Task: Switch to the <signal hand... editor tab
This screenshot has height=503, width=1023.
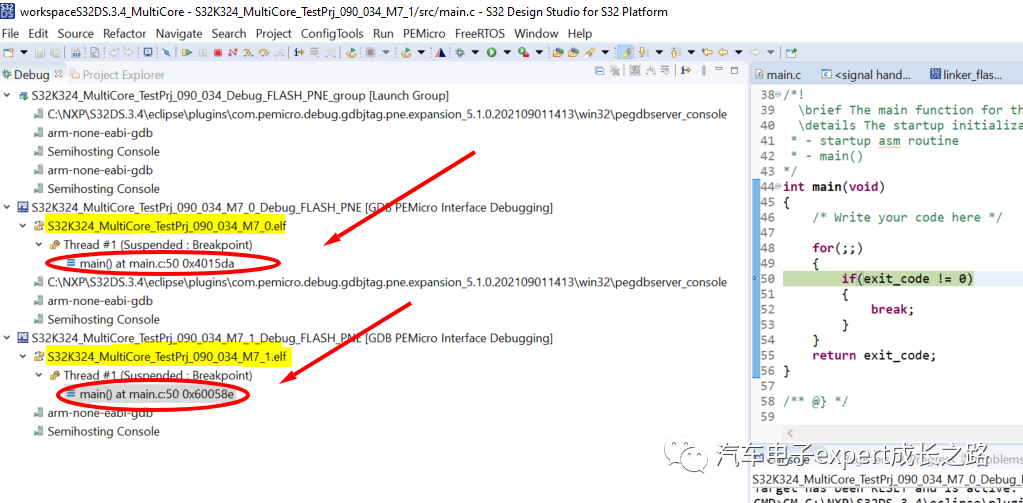Action: click(x=865, y=75)
